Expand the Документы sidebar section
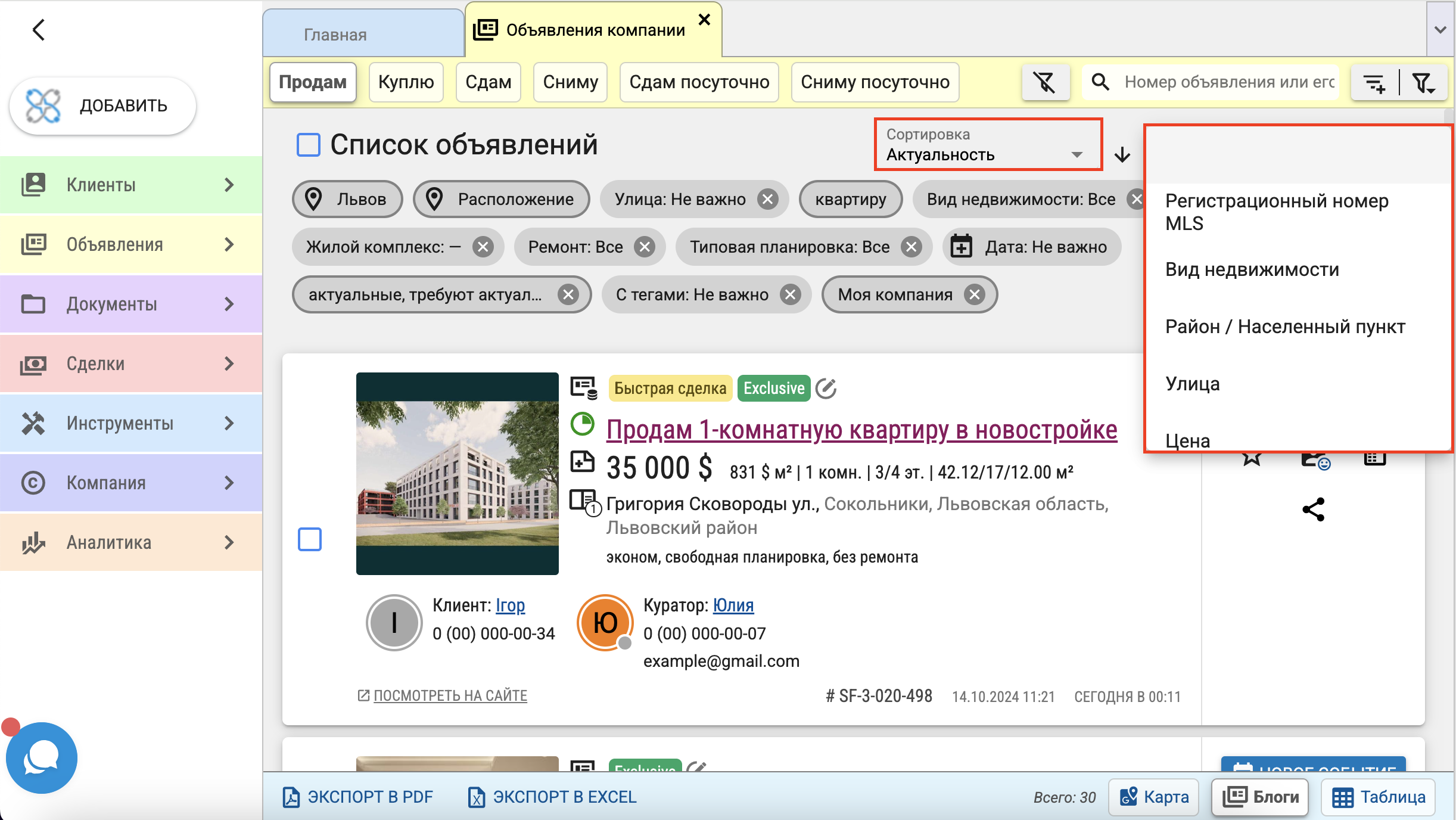Image resolution: width=1456 pixels, height=820 pixels. point(131,304)
